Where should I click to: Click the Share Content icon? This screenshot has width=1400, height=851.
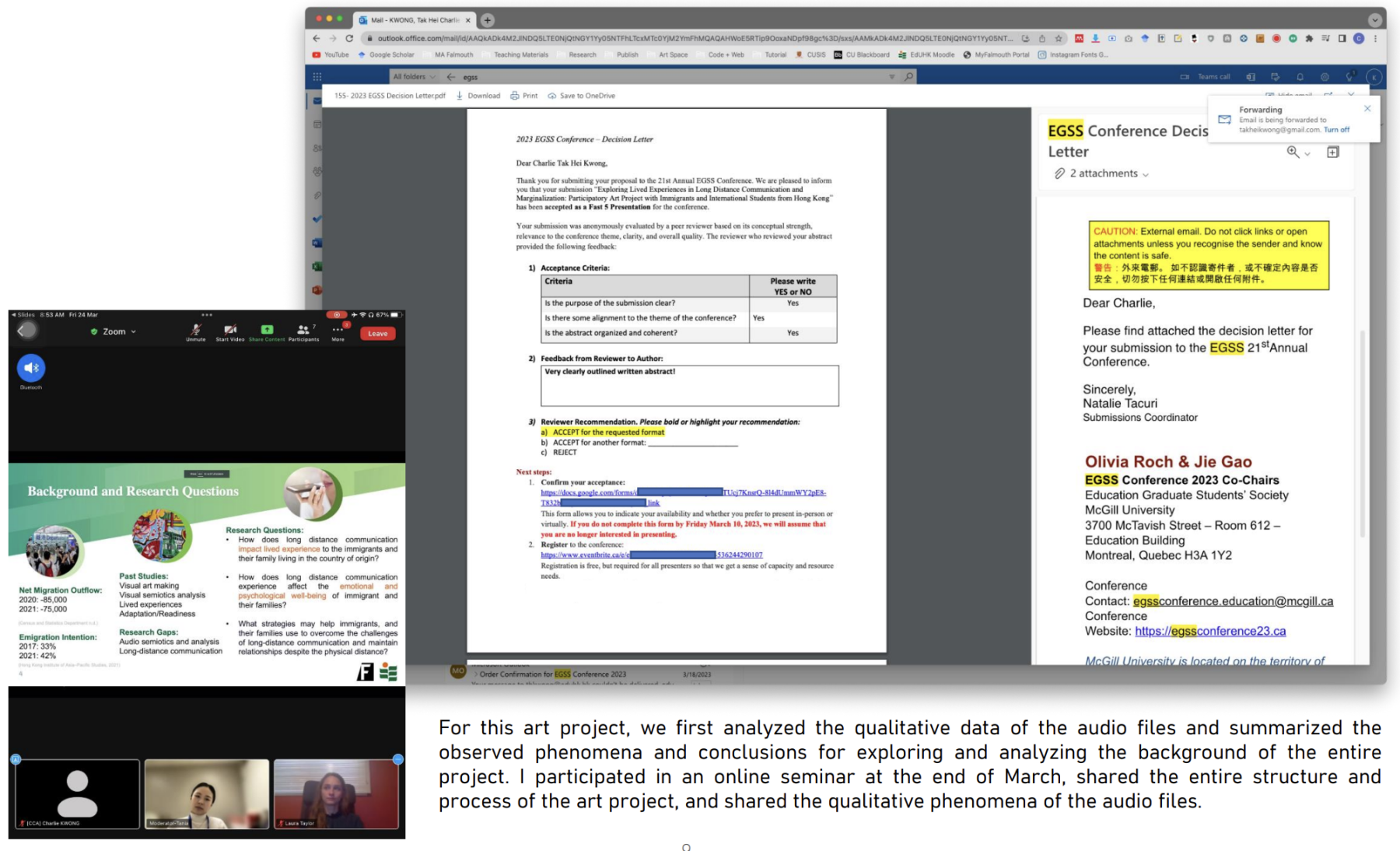click(x=267, y=331)
